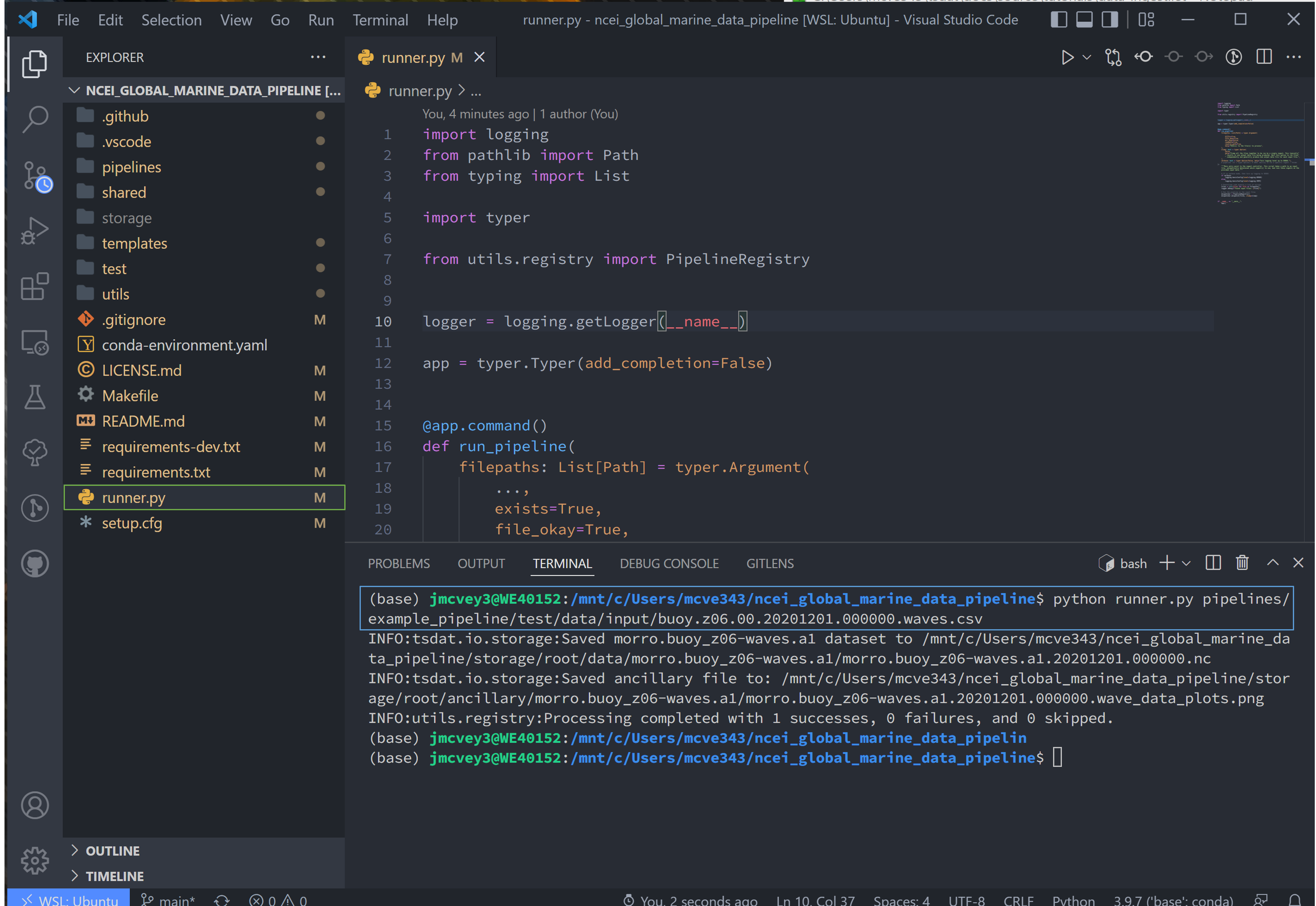Switch to the OUTPUT panel tab
1316x906 pixels.
pos(481,563)
